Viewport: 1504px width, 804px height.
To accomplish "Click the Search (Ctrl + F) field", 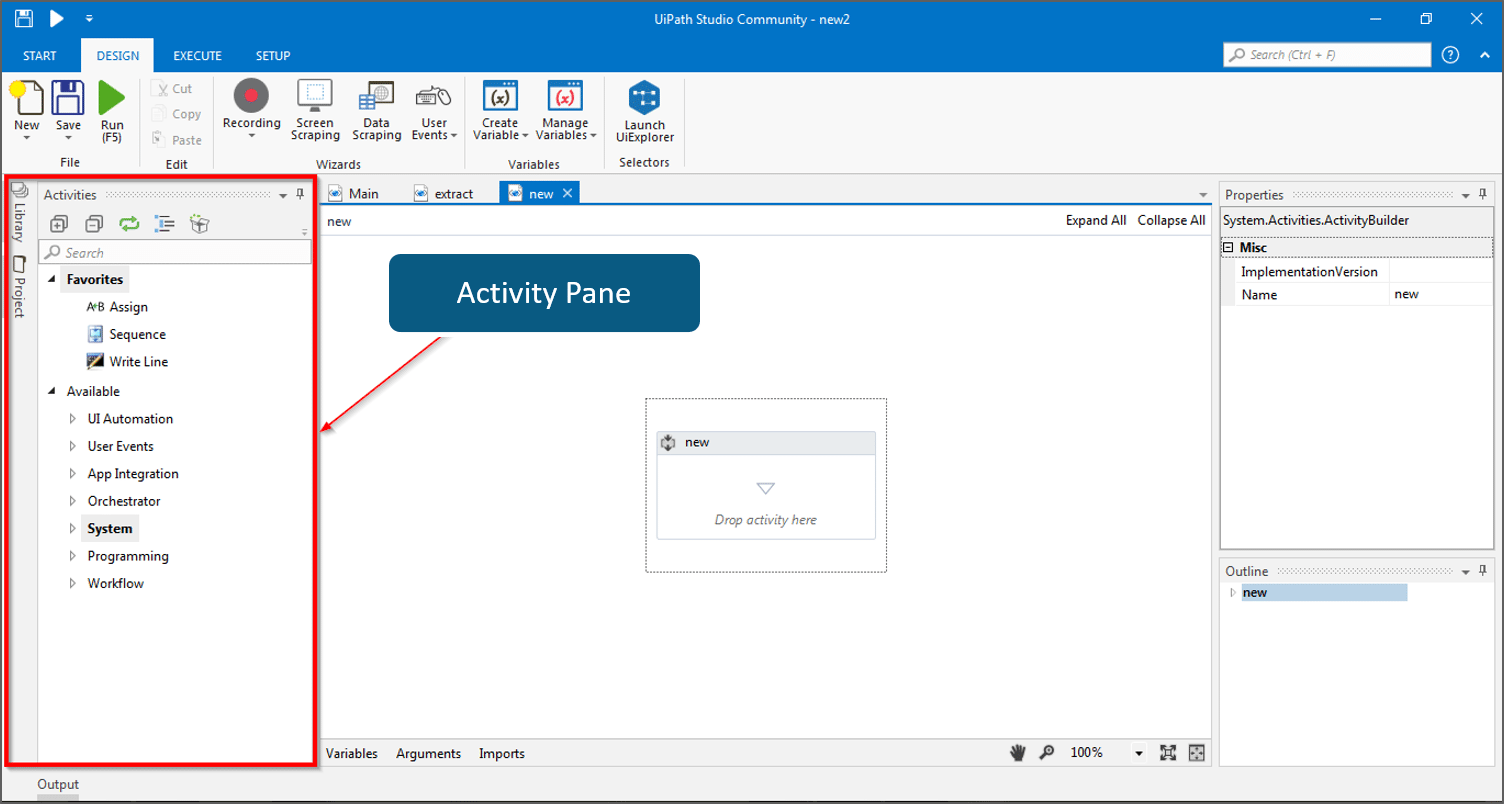I will pyautogui.click(x=1326, y=55).
